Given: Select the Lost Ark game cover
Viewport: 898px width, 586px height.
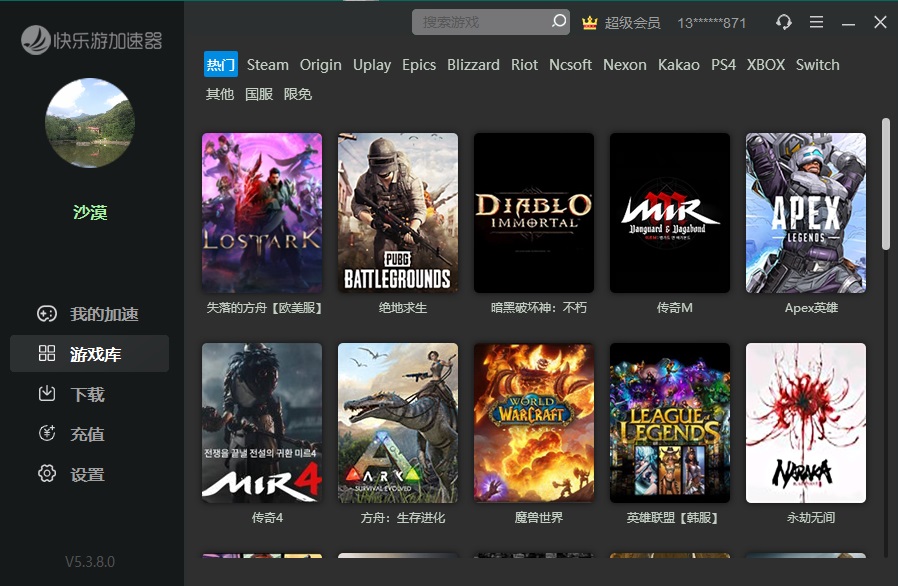Looking at the screenshot, I should click(x=262, y=213).
